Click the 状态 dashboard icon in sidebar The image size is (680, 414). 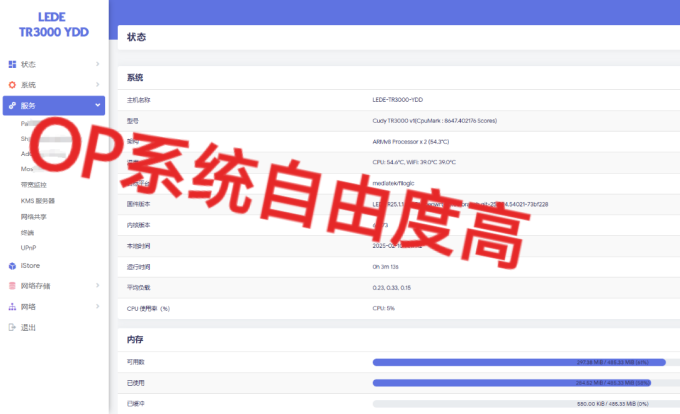point(12,64)
